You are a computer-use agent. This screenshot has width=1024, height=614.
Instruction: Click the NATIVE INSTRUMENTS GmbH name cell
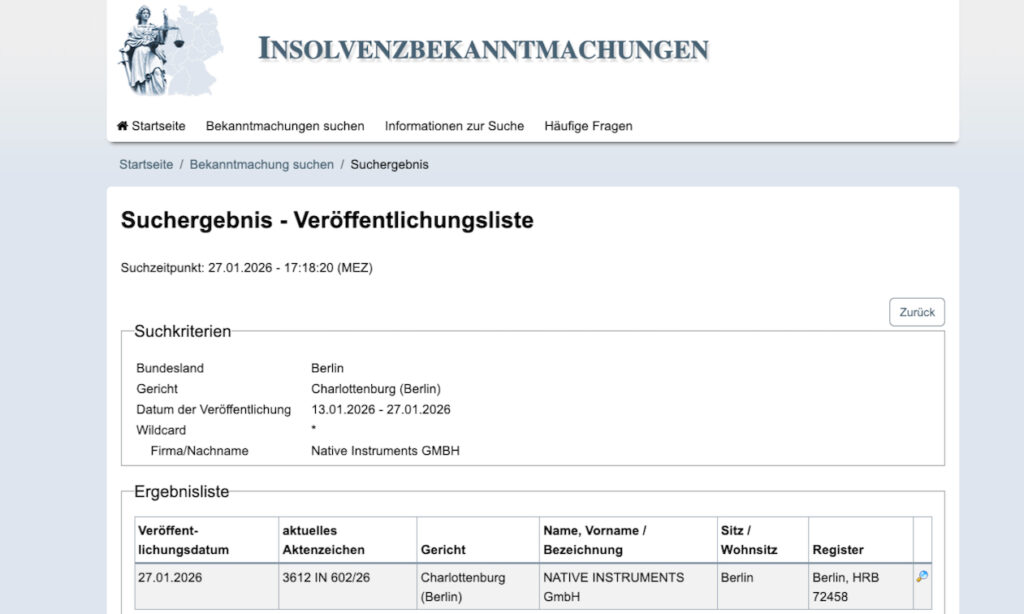pos(613,585)
